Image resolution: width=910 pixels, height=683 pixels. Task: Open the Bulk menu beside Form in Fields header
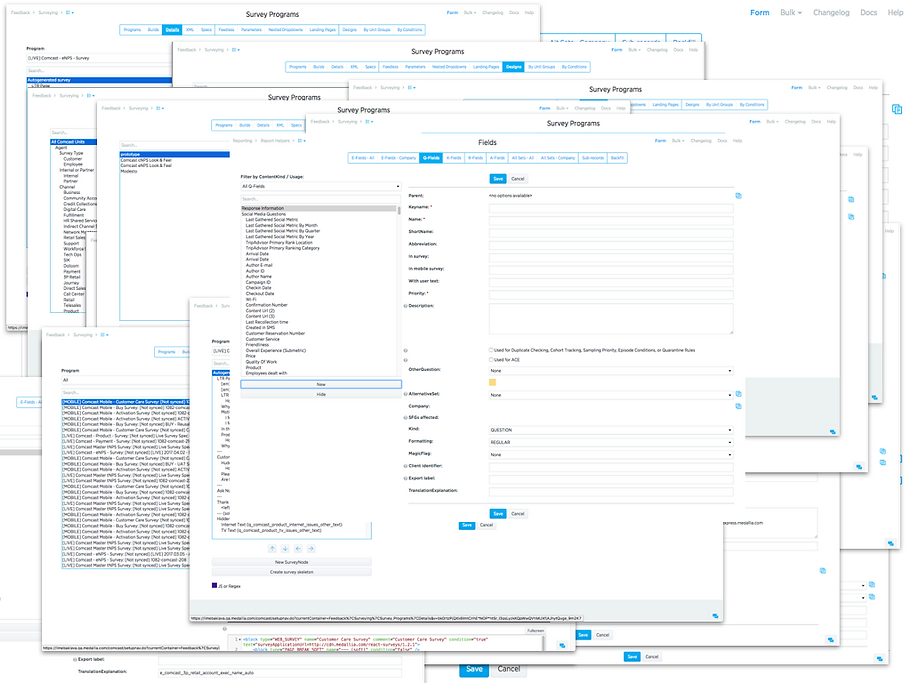coord(678,140)
